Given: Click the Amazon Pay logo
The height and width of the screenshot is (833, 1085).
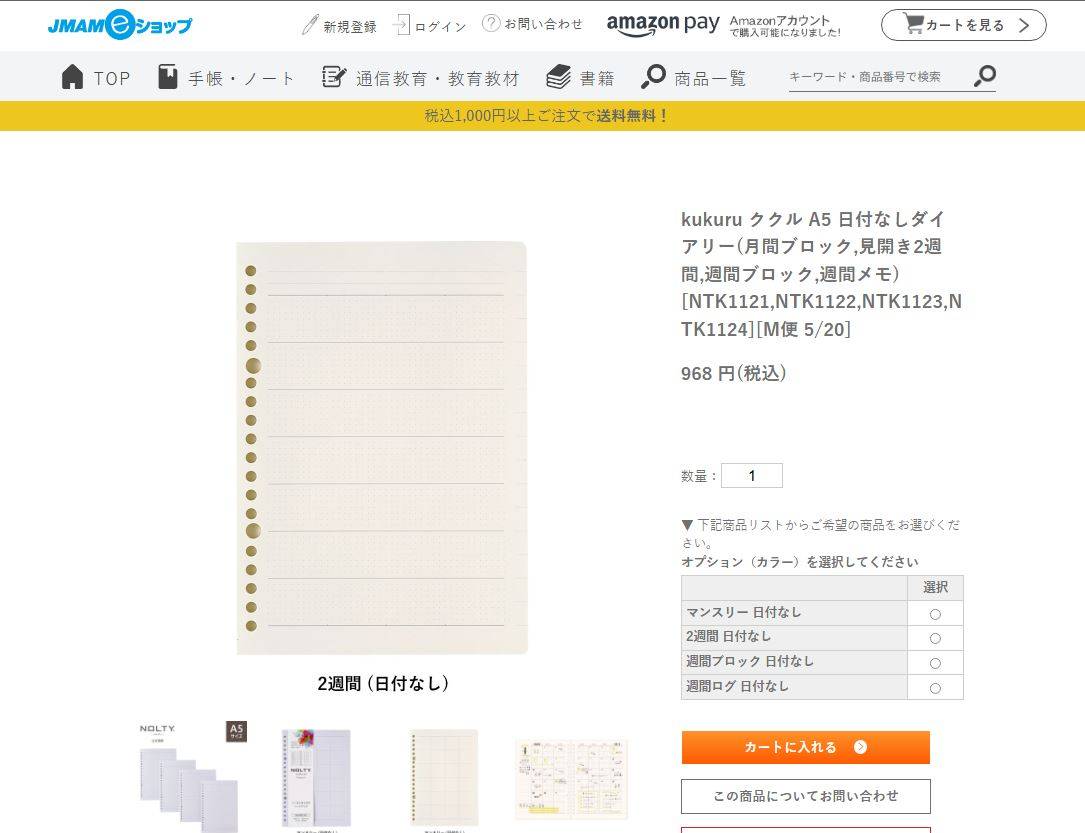Looking at the screenshot, I should 662,25.
